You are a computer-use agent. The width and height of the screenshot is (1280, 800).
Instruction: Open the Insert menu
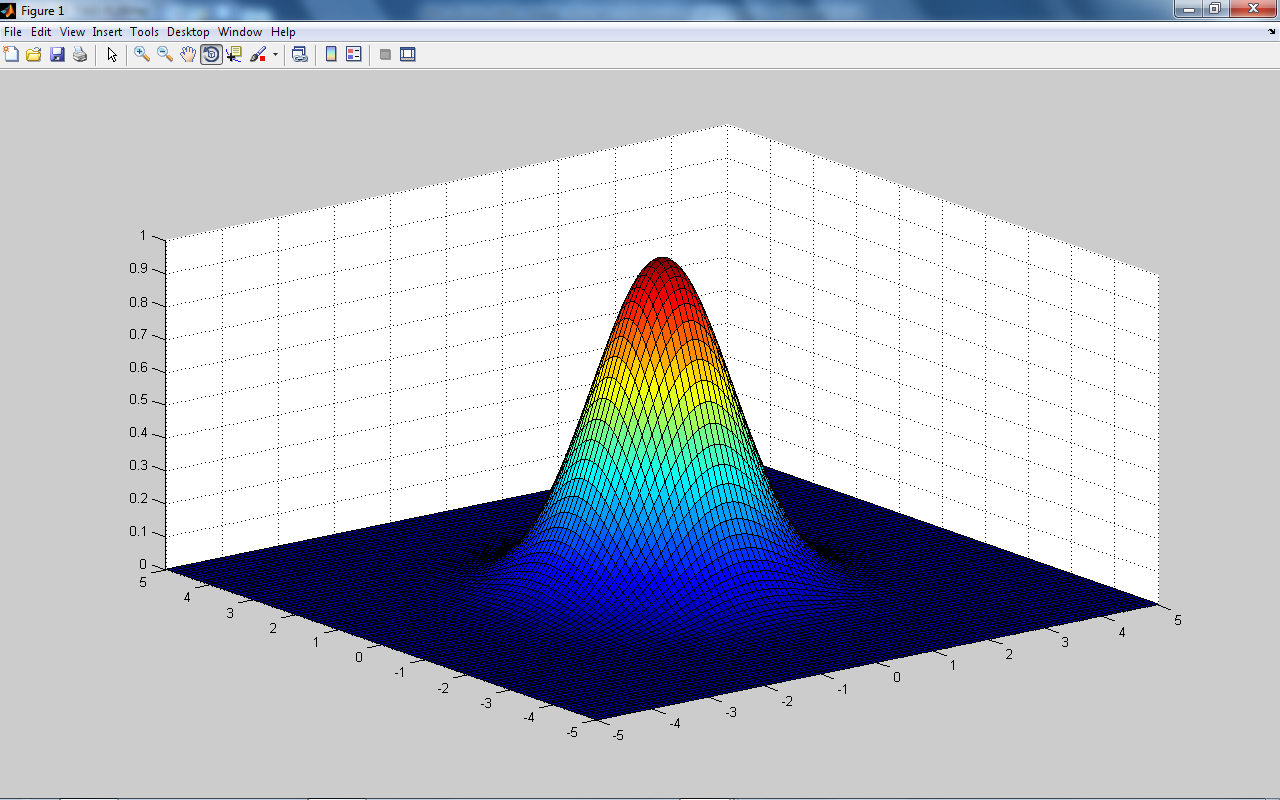pos(107,32)
